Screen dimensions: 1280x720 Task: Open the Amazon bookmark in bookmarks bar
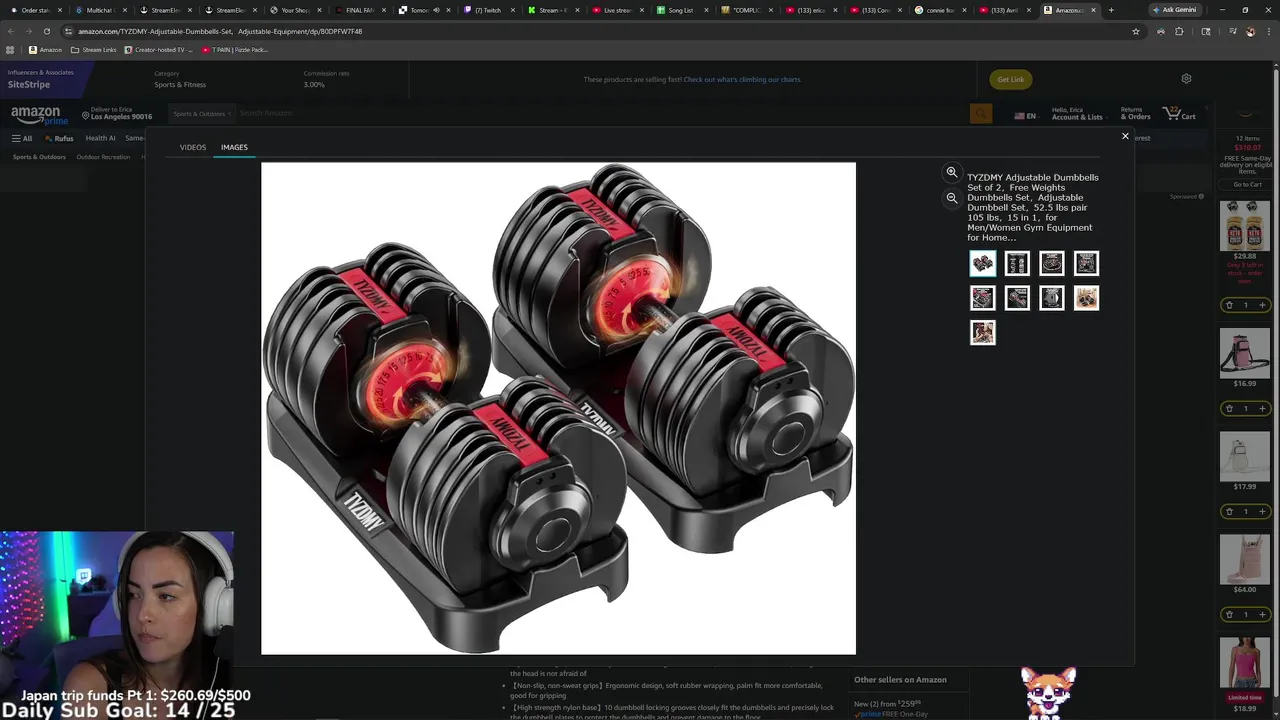click(x=45, y=50)
